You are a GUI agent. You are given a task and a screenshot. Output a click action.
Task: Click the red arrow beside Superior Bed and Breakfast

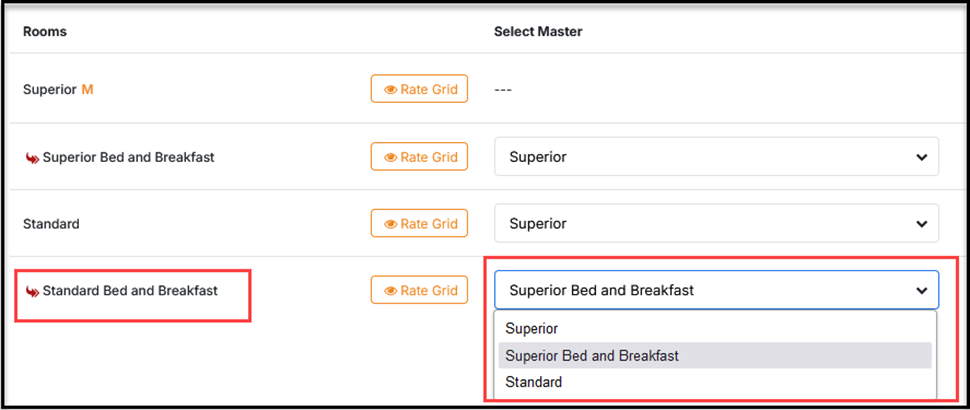point(32,157)
